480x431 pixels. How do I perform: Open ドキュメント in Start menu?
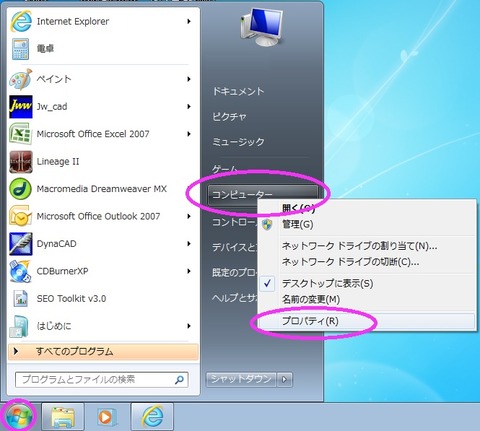239,91
